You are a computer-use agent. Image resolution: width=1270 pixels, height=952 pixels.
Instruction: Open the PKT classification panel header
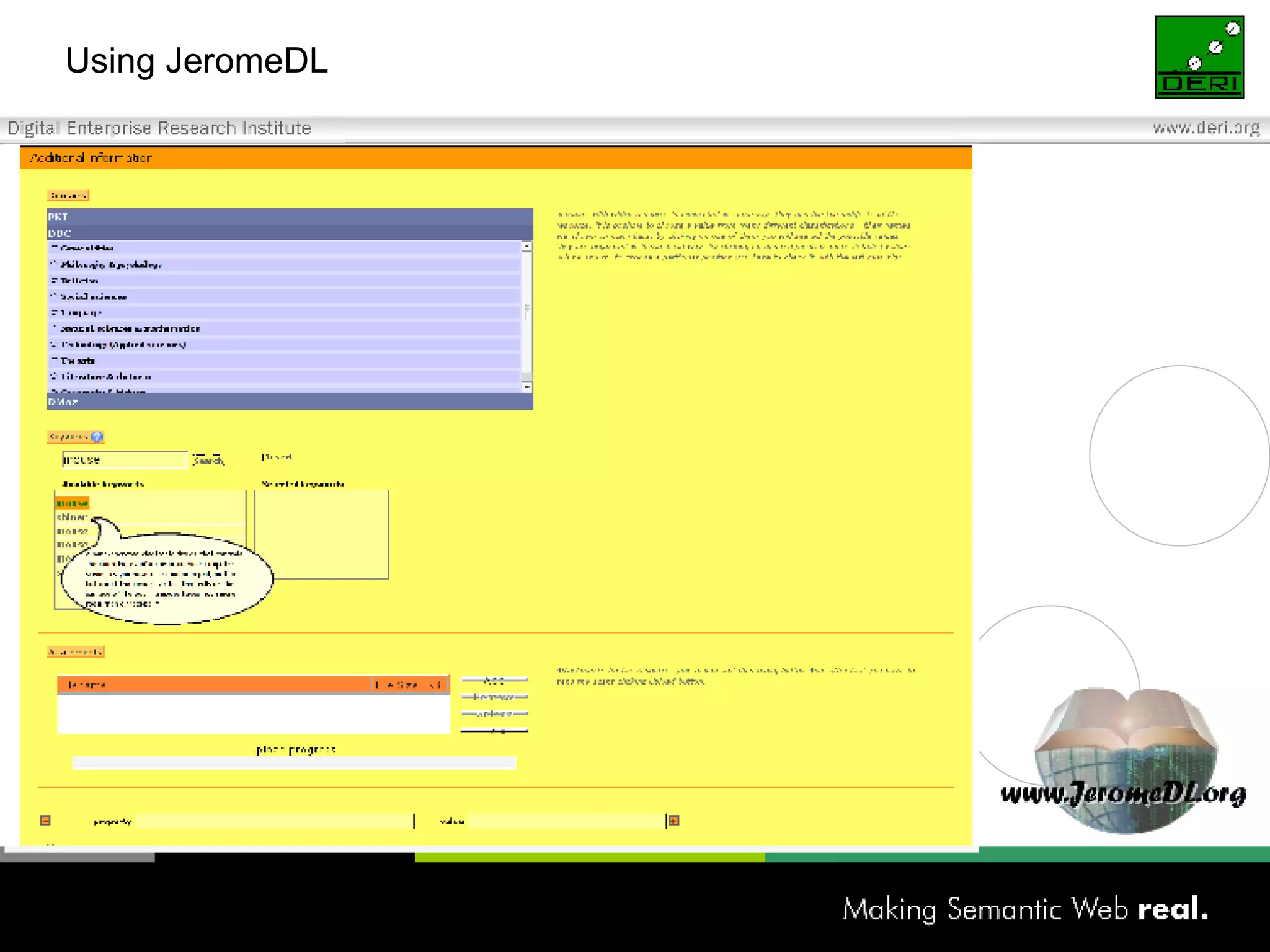click(x=290, y=216)
